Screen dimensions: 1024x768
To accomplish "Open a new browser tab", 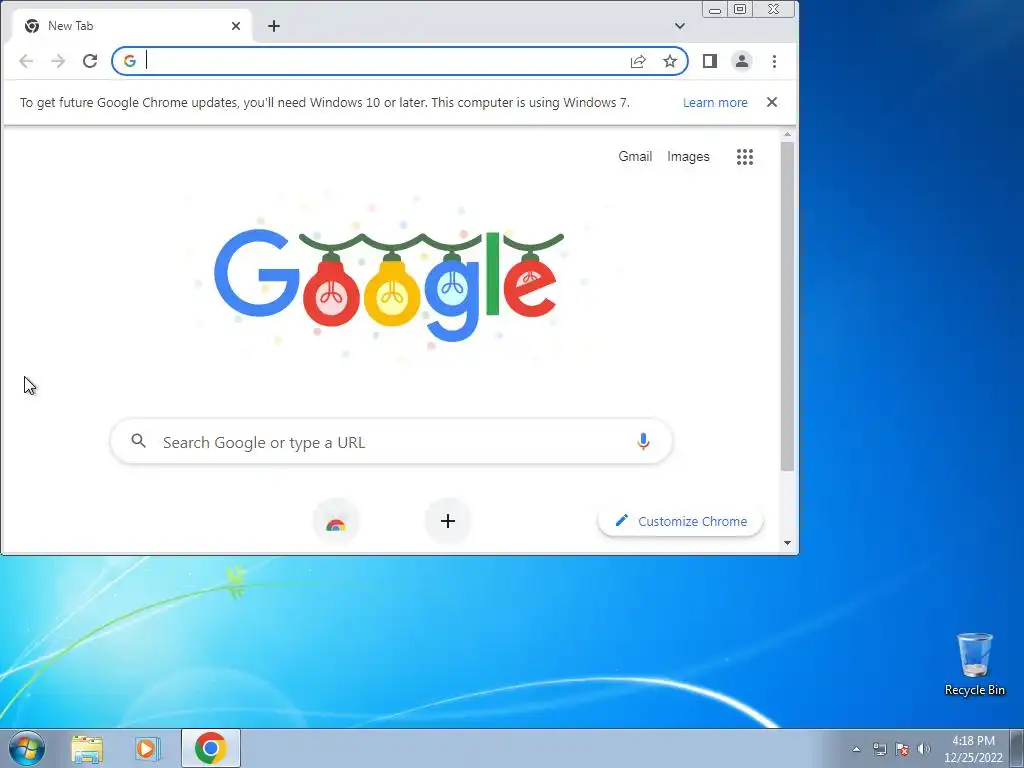I will pyautogui.click(x=274, y=26).
